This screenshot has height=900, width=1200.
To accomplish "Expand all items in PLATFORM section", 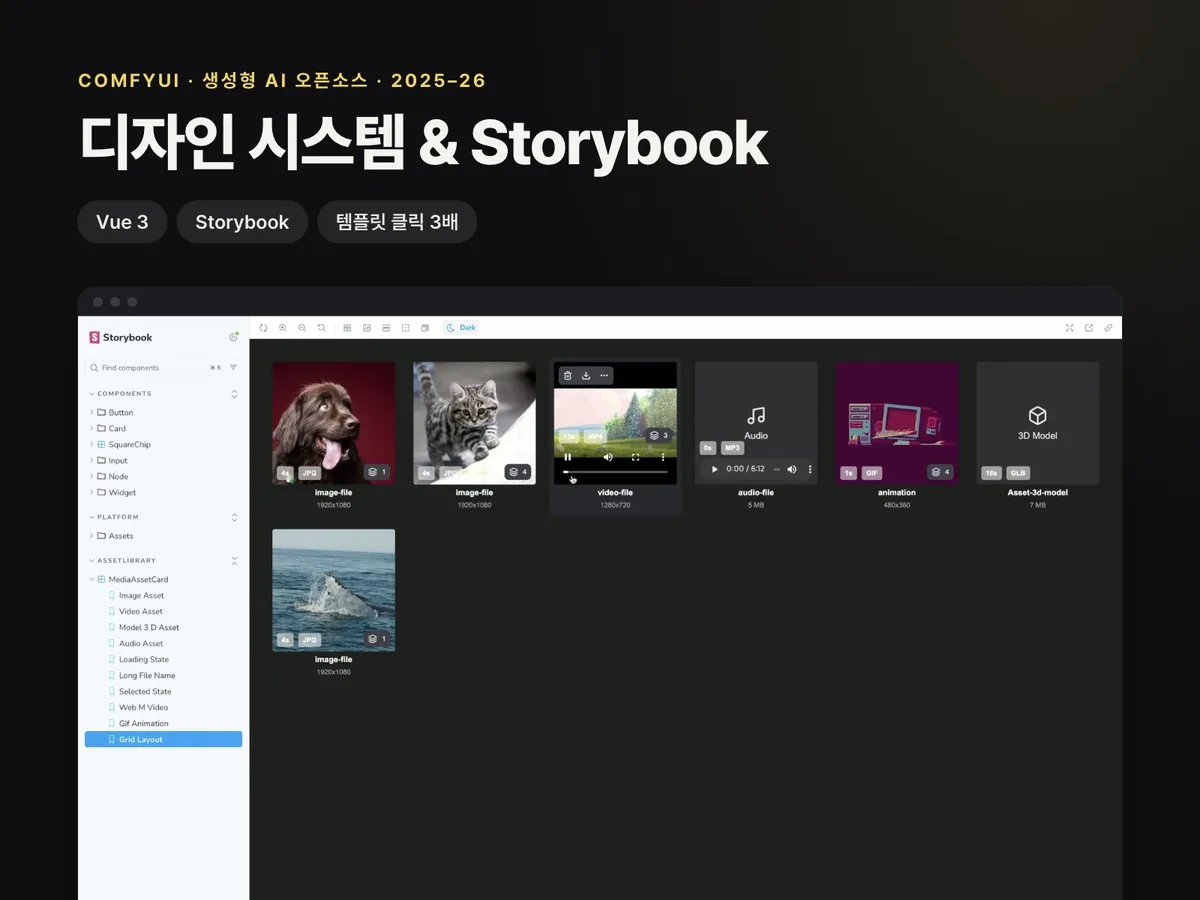I will (x=235, y=517).
